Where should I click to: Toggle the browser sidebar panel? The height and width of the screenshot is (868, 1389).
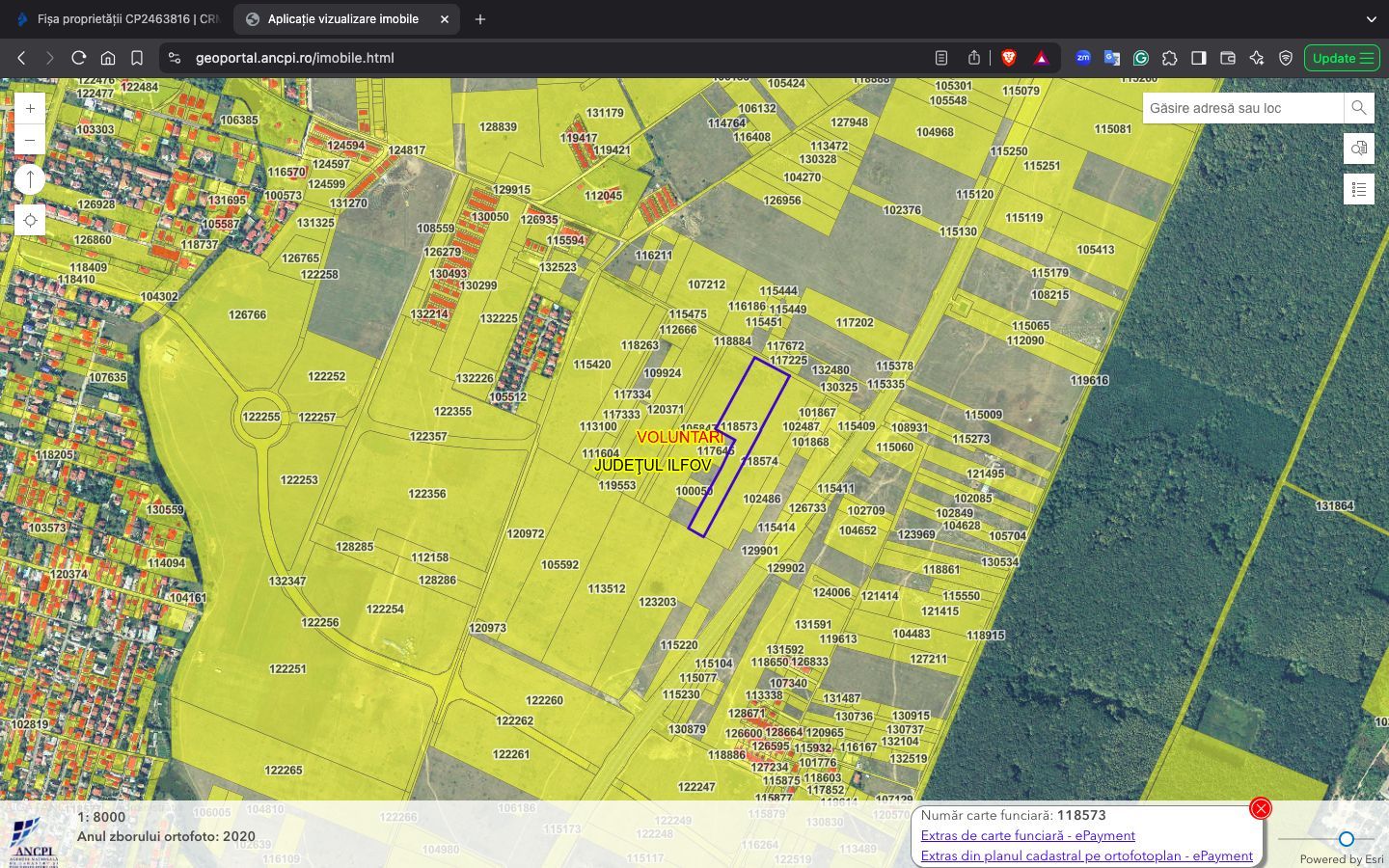1198,58
